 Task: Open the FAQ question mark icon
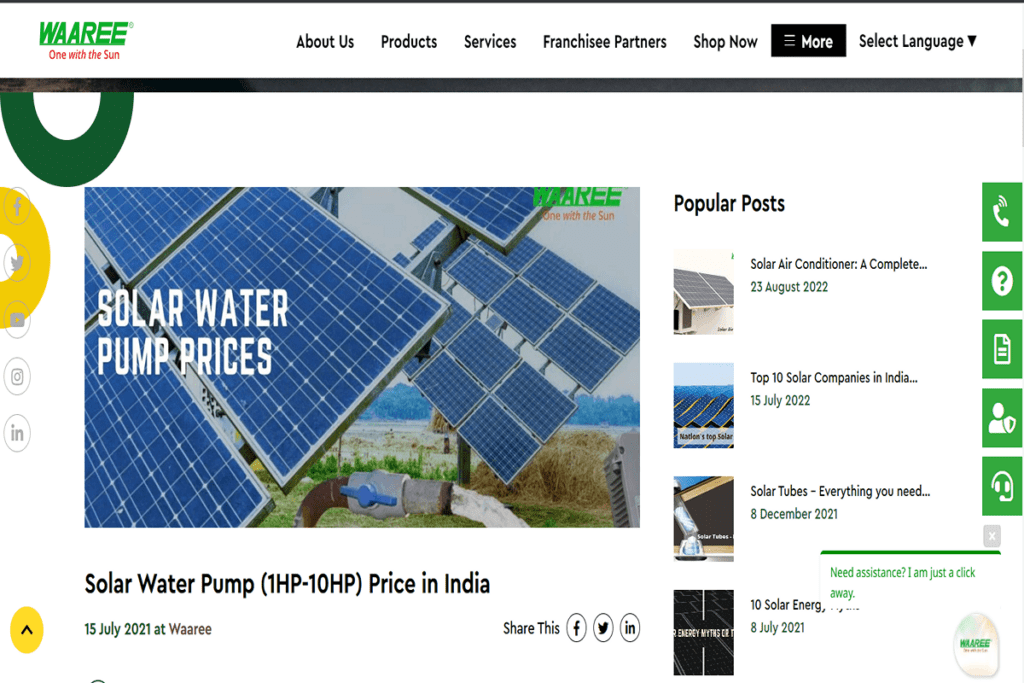click(1001, 281)
